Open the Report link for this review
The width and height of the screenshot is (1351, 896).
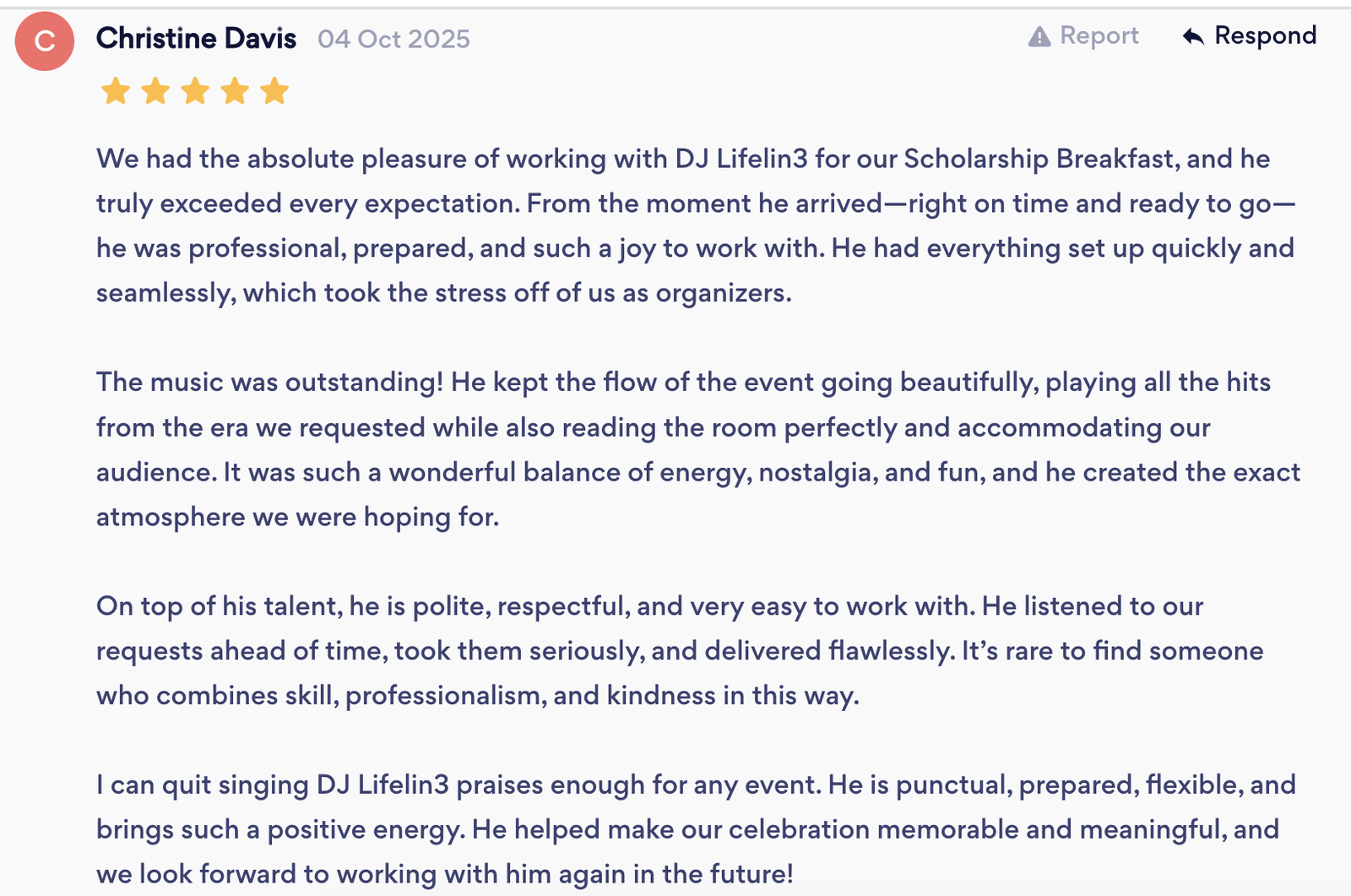1099,35
